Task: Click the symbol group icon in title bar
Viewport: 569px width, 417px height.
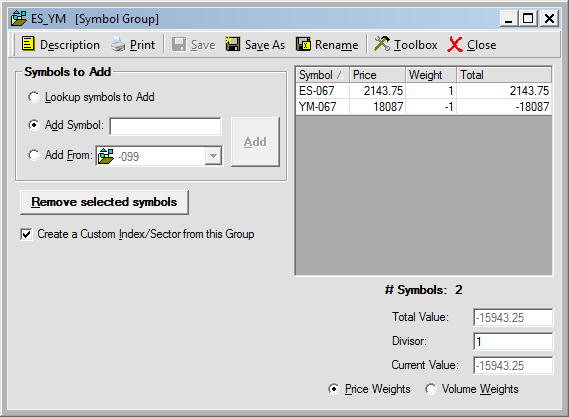Action: tap(19, 18)
